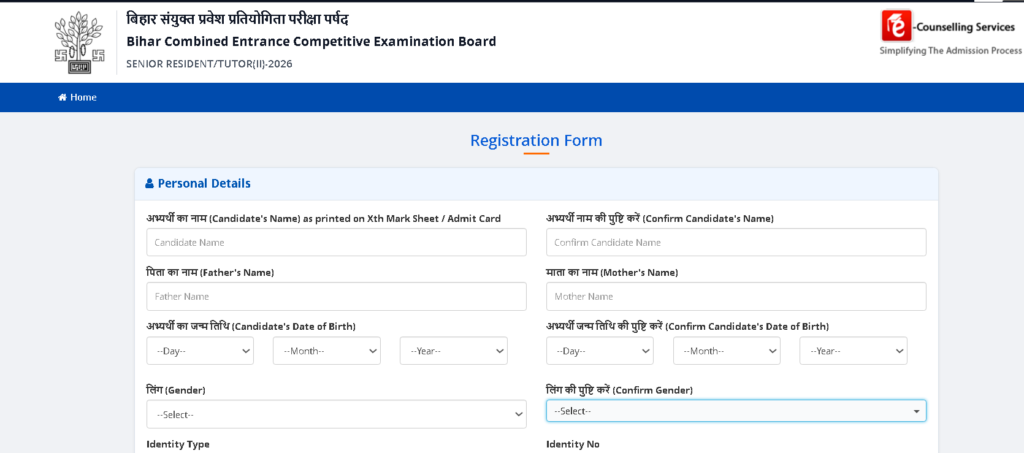Click the Home house icon in navbar
The height and width of the screenshot is (453, 1024).
pyautogui.click(x=62, y=97)
